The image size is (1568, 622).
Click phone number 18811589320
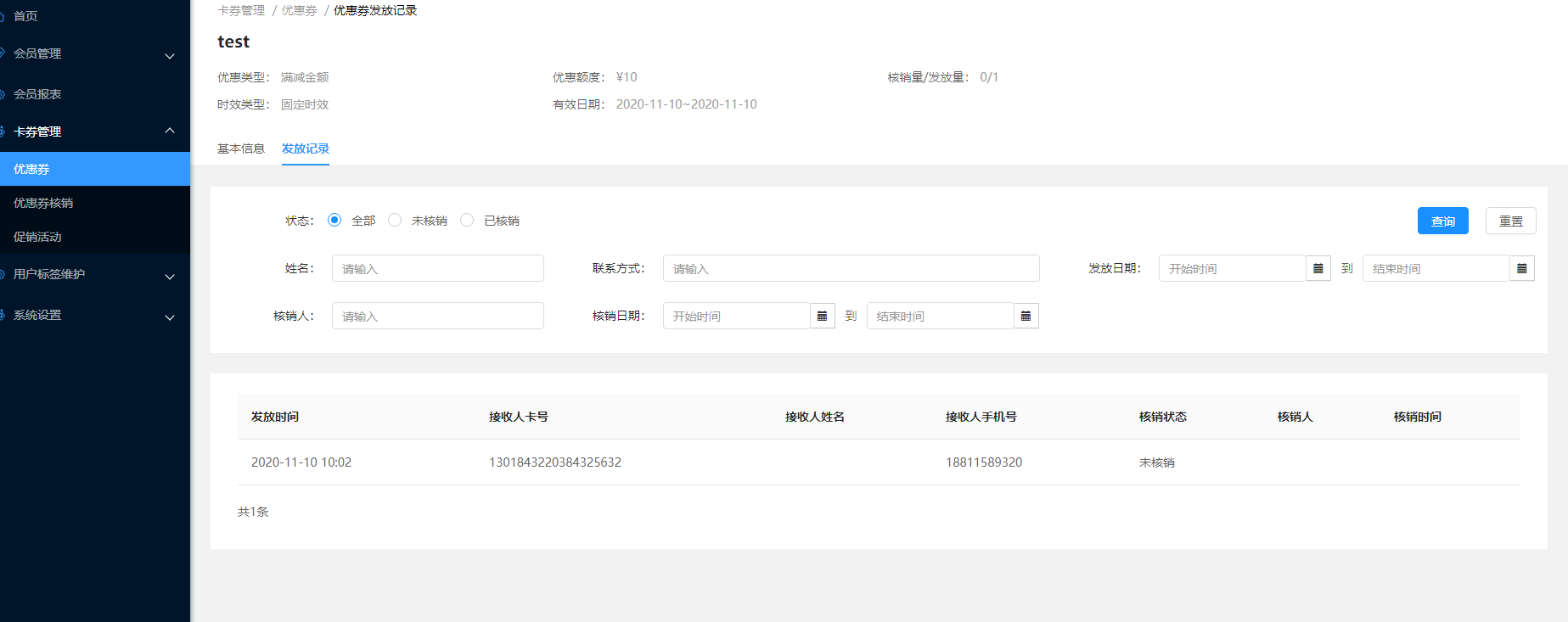coord(984,462)
